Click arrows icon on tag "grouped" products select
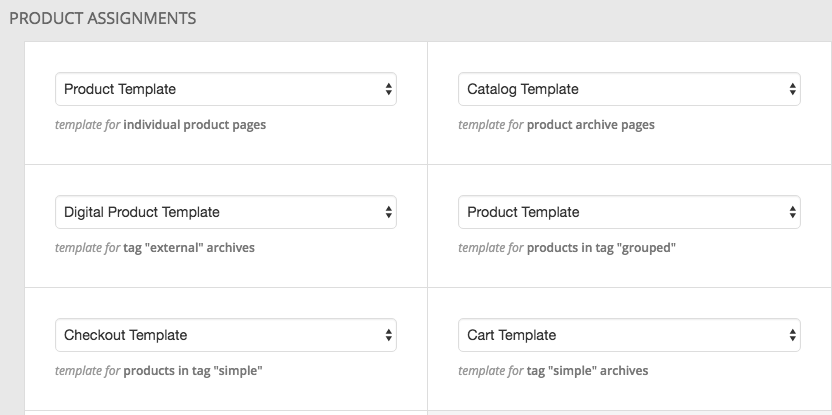832x415 pixels. coord(792,212)
